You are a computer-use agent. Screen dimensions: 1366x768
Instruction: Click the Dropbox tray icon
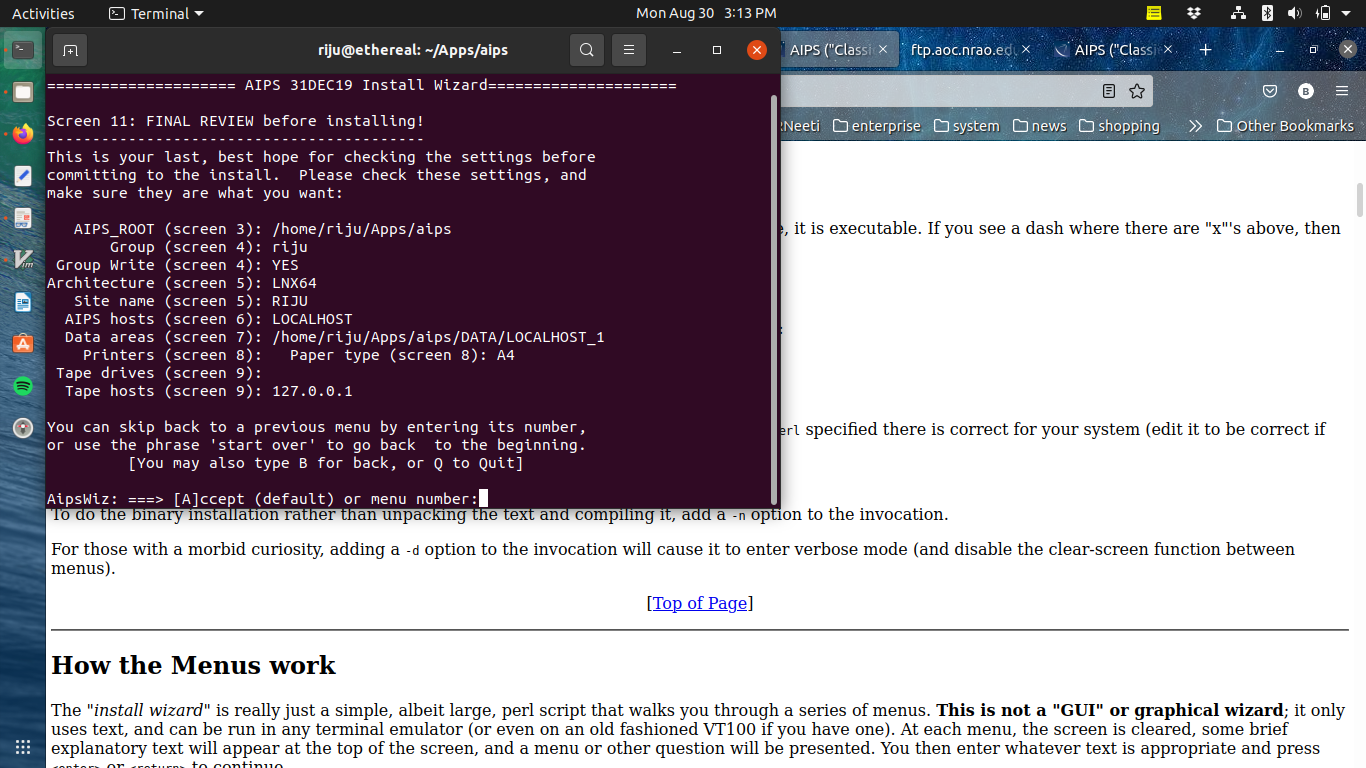point(1194,13)
